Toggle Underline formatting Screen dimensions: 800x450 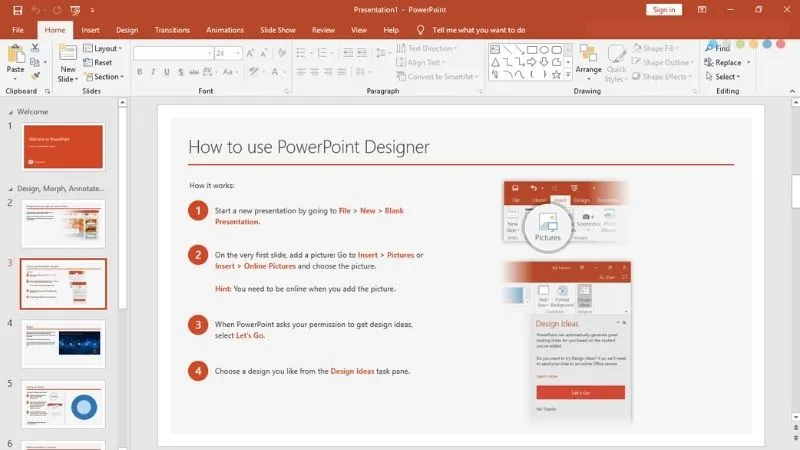[x=167, y=72]
